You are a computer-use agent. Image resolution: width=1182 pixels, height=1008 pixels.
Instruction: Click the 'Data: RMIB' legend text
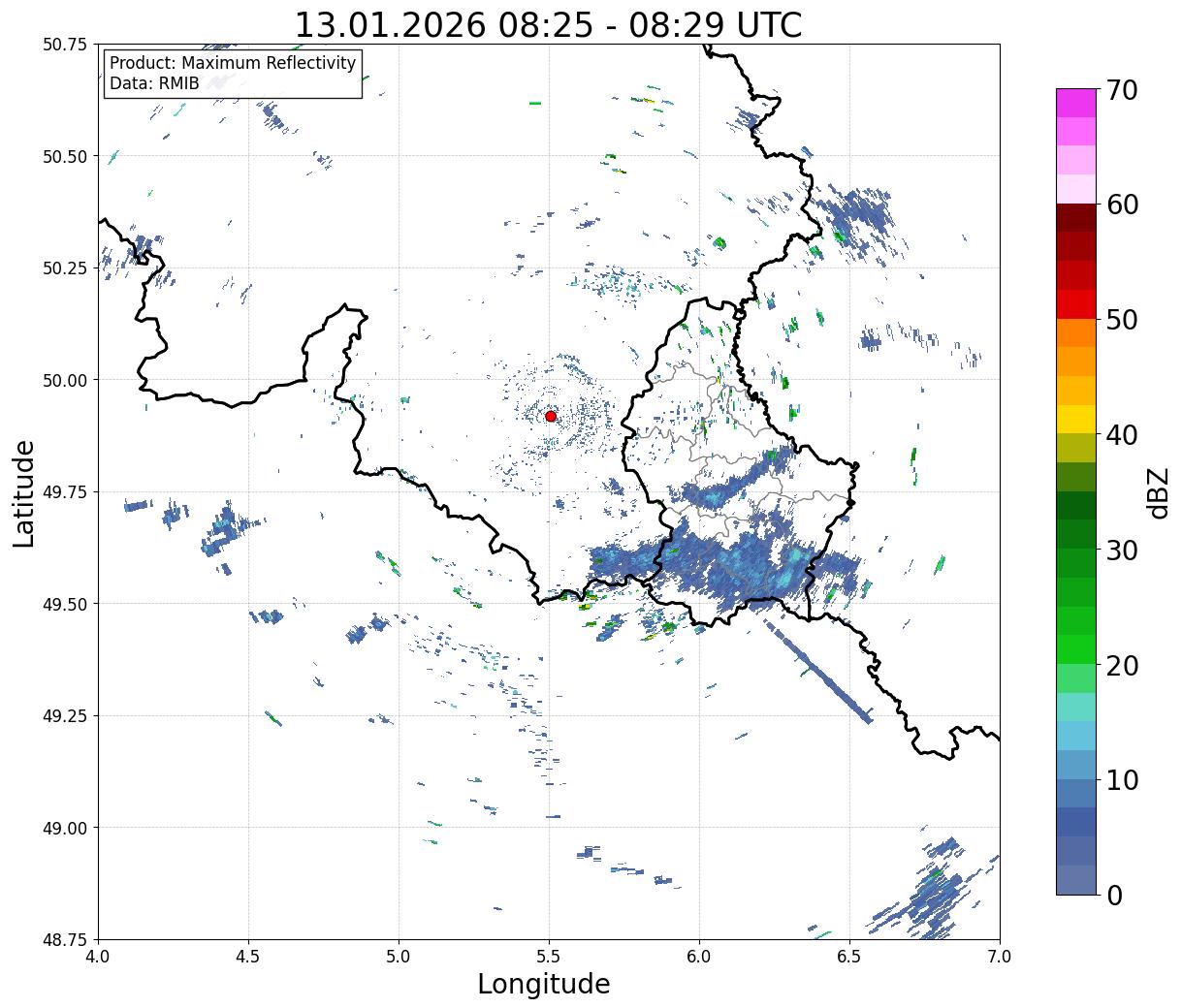[x=154, y=84]
